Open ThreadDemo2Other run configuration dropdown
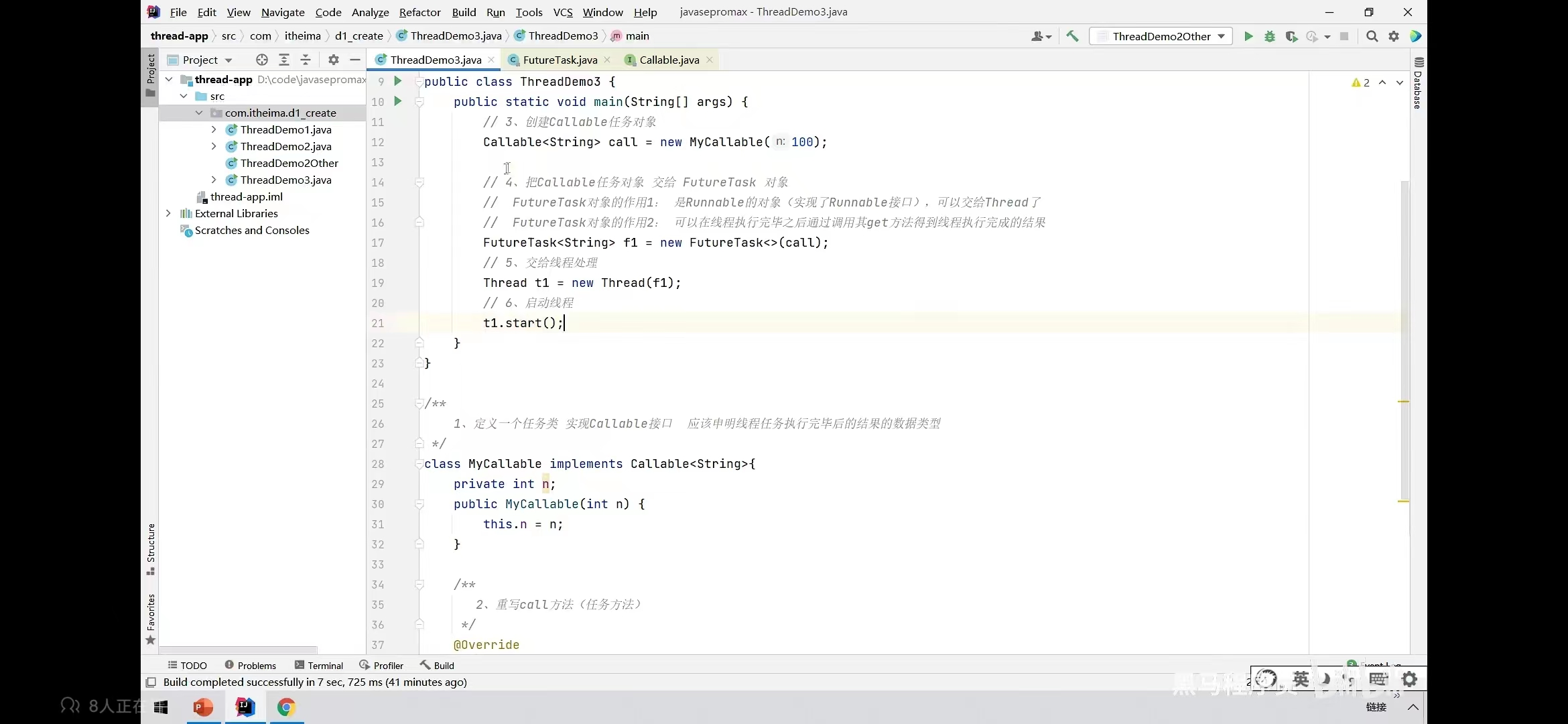 [1162, 36]
